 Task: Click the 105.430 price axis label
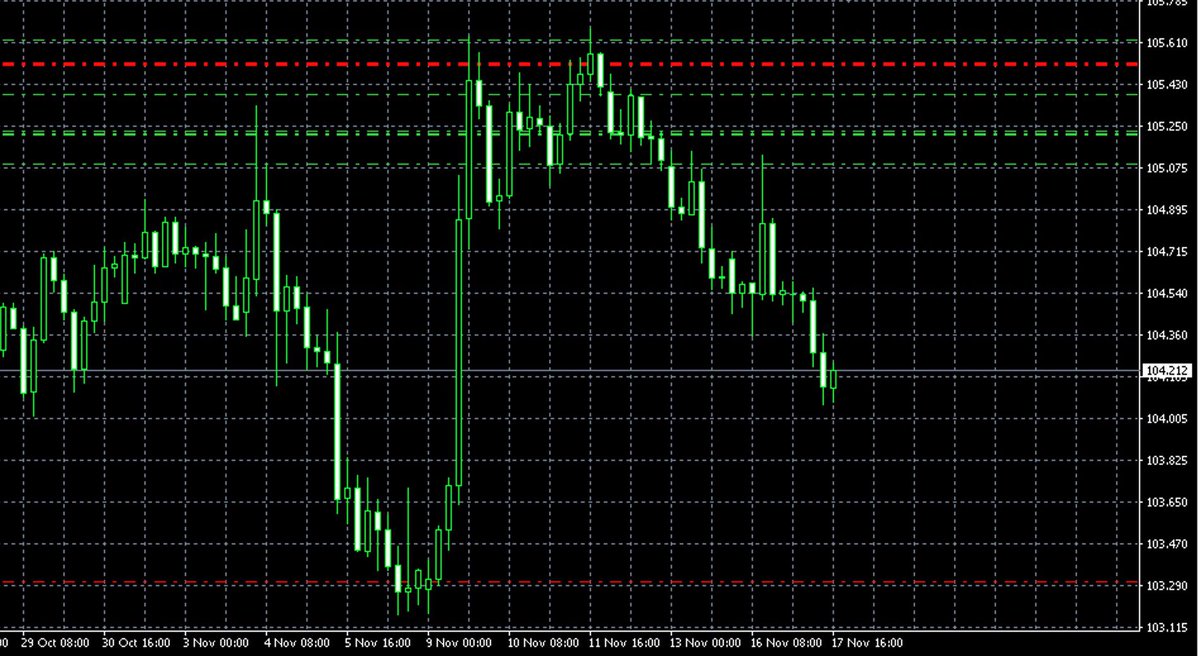pos(1167,85)
